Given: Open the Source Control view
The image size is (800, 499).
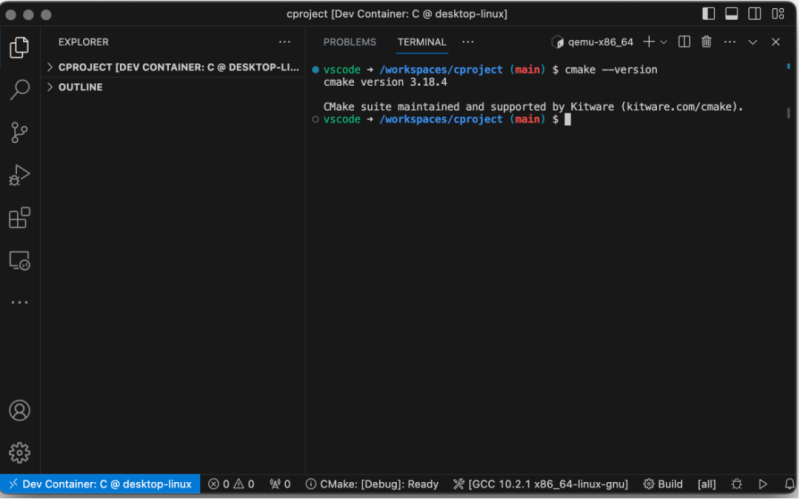Looking at the screenshot, I should coord(19,132).
